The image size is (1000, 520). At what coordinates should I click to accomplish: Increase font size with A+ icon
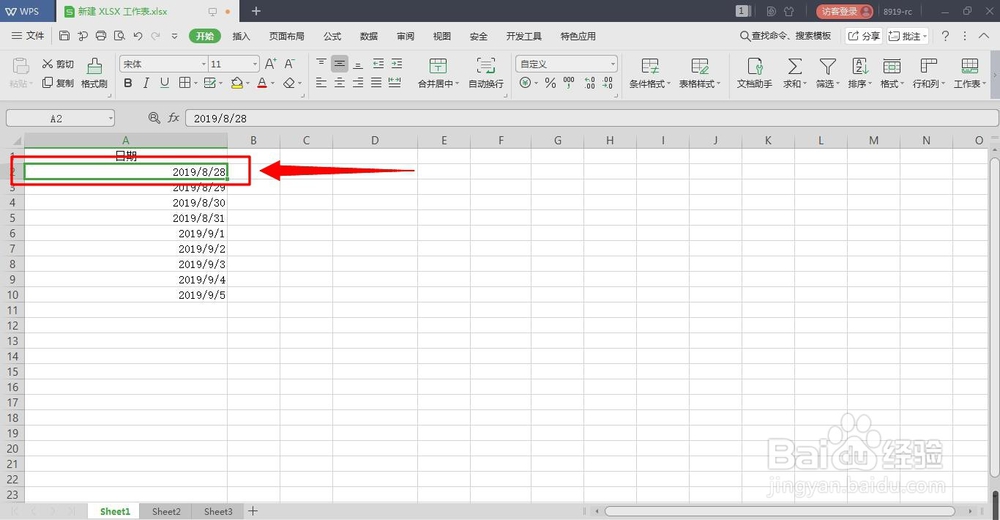coord(270,64)
